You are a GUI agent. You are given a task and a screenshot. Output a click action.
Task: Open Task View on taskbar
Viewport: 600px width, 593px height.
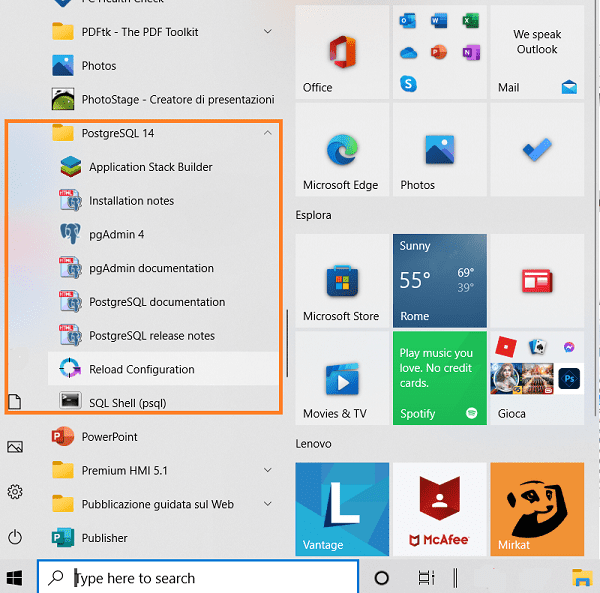click(426, 578)
